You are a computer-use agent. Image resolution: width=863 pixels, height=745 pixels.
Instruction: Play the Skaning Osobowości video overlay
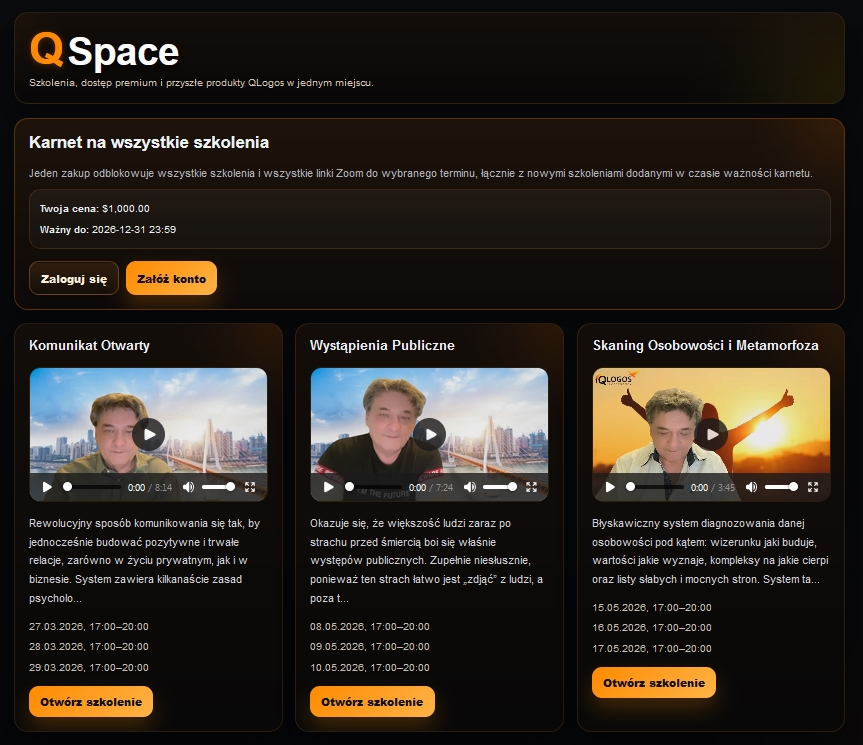pyautogui.click(x=712, y=434)
